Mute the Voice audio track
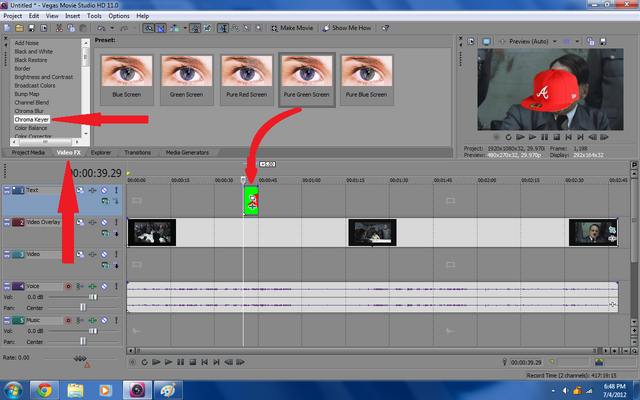 [104, 287]
